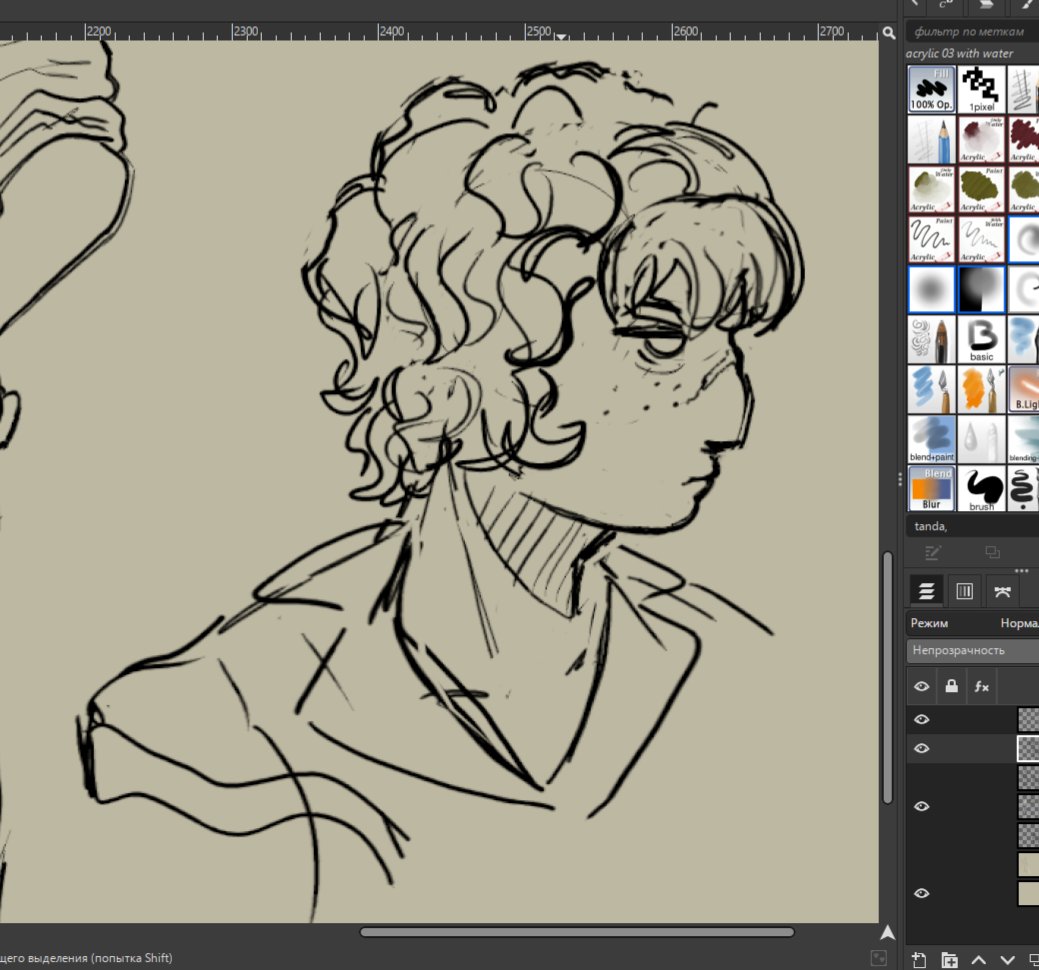The width and height of the screenshot is (1039, 970).
Task: Choose the blend+paint brush preset
Action: [x=931, y=439]
